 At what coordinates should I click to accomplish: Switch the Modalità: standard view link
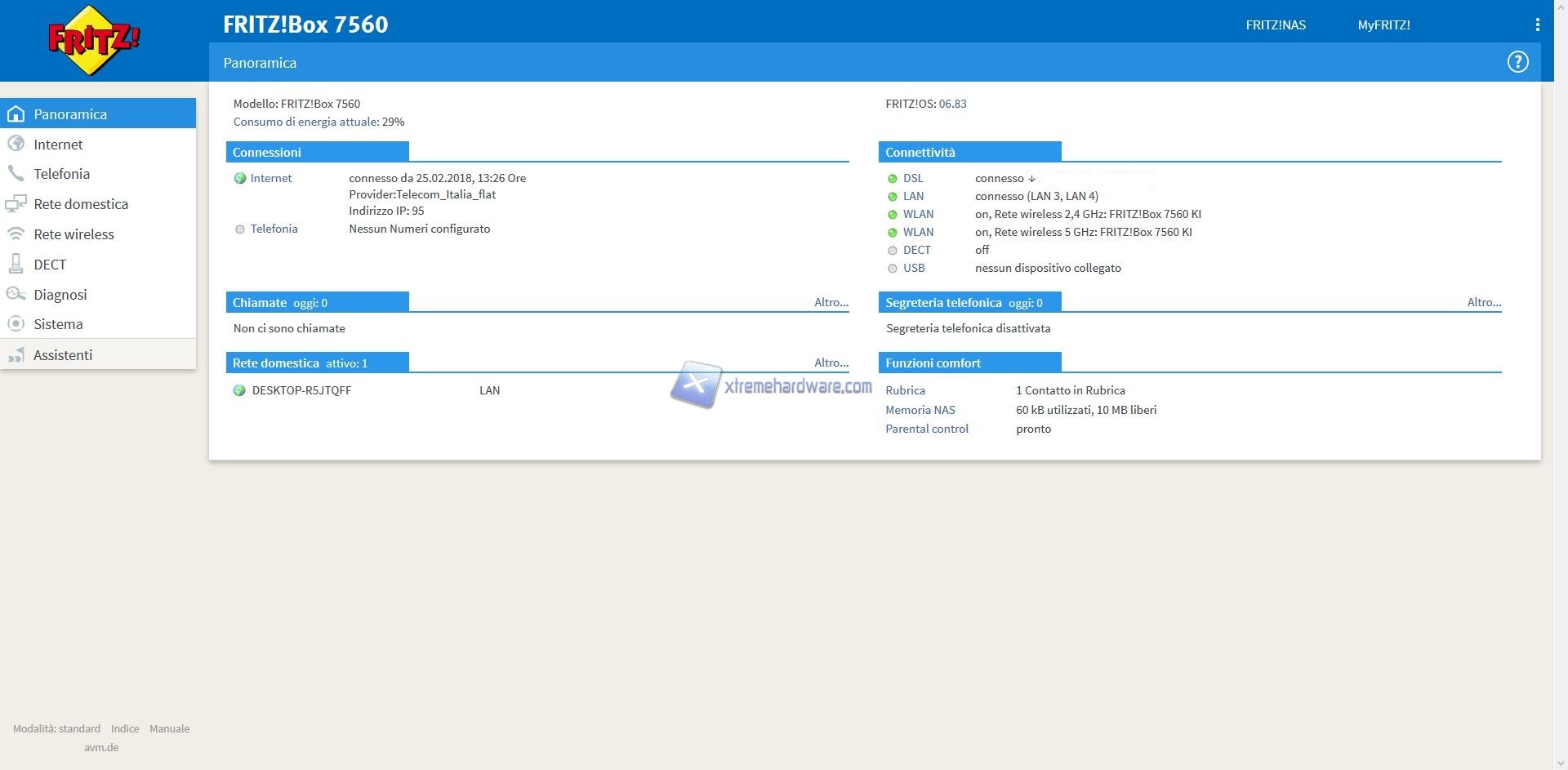[x=56, y=728]
